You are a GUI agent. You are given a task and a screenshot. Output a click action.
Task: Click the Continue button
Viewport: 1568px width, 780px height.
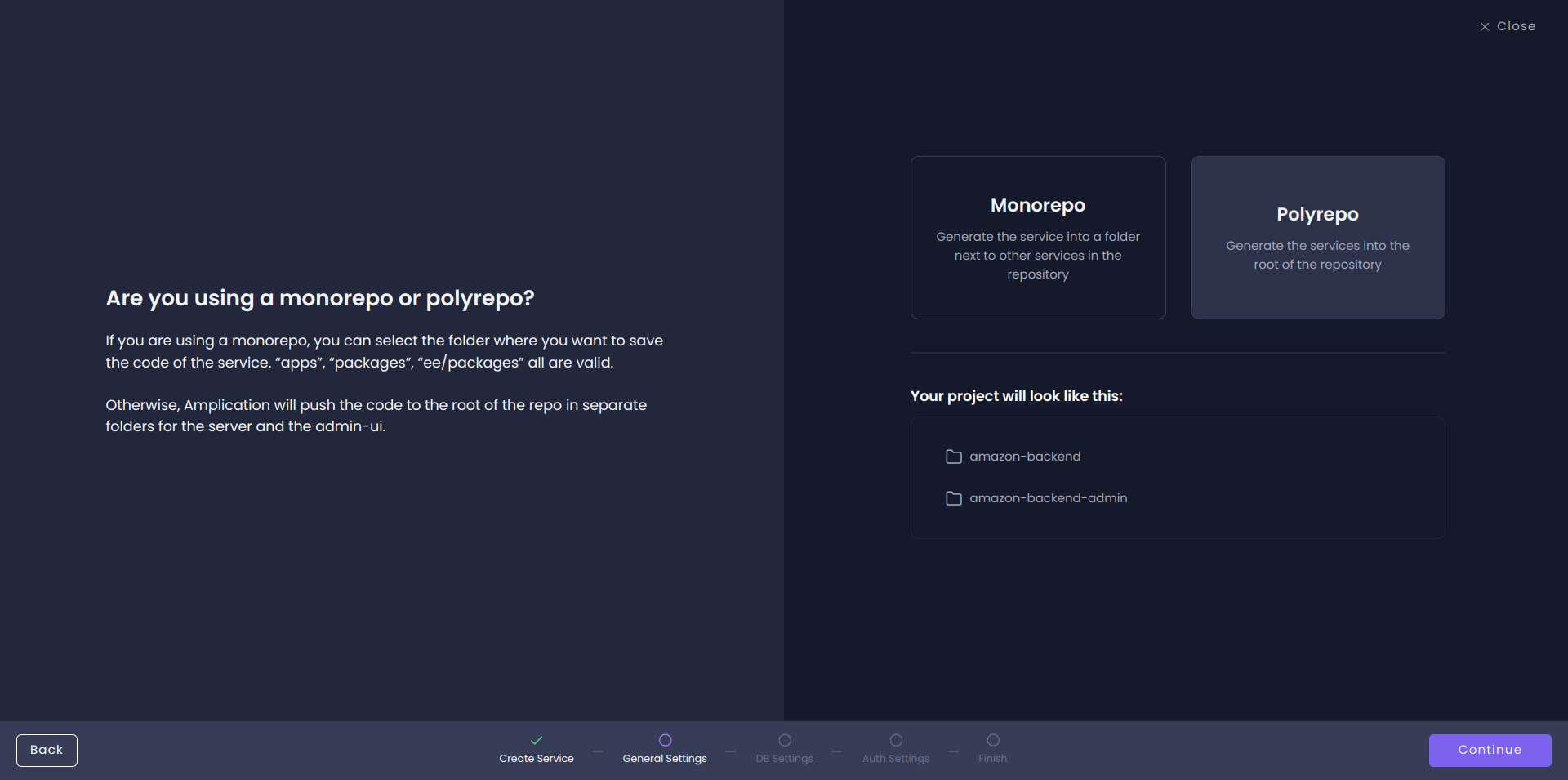tap(1490, 750)
